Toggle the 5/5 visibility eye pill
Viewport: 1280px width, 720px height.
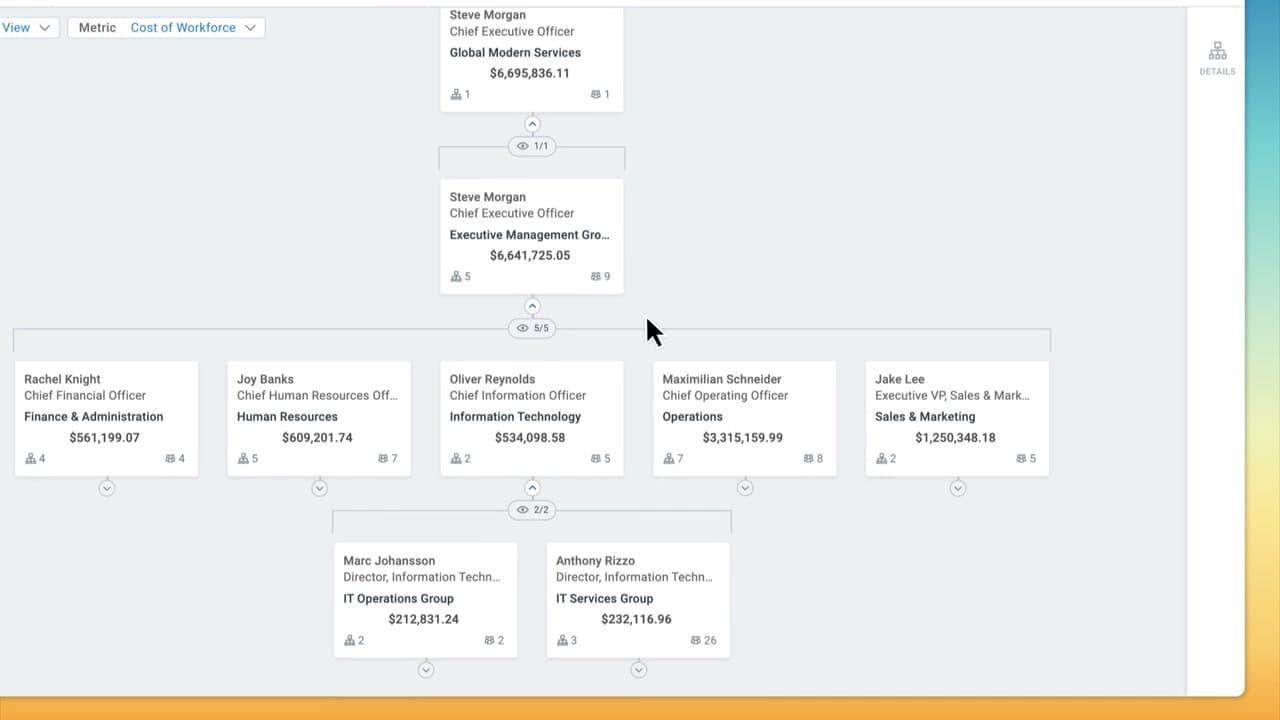[x=532, y=328]
